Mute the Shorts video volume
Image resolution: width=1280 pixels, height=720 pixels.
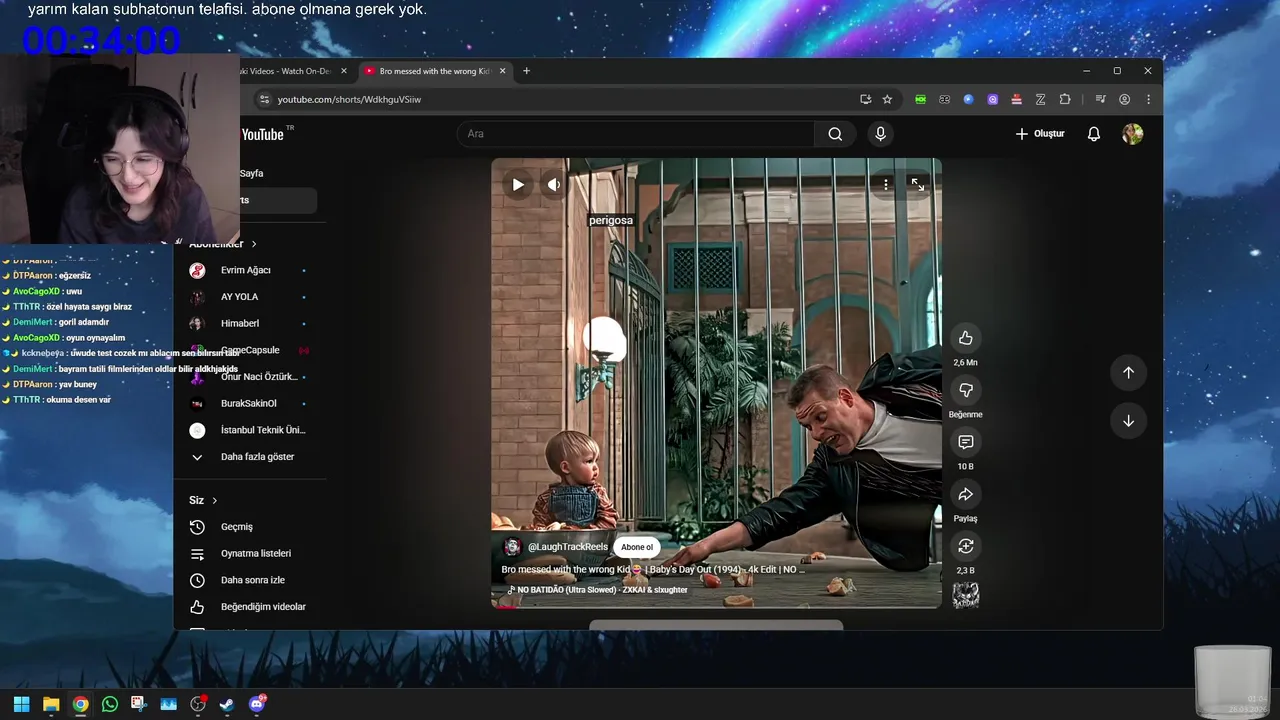553,185
